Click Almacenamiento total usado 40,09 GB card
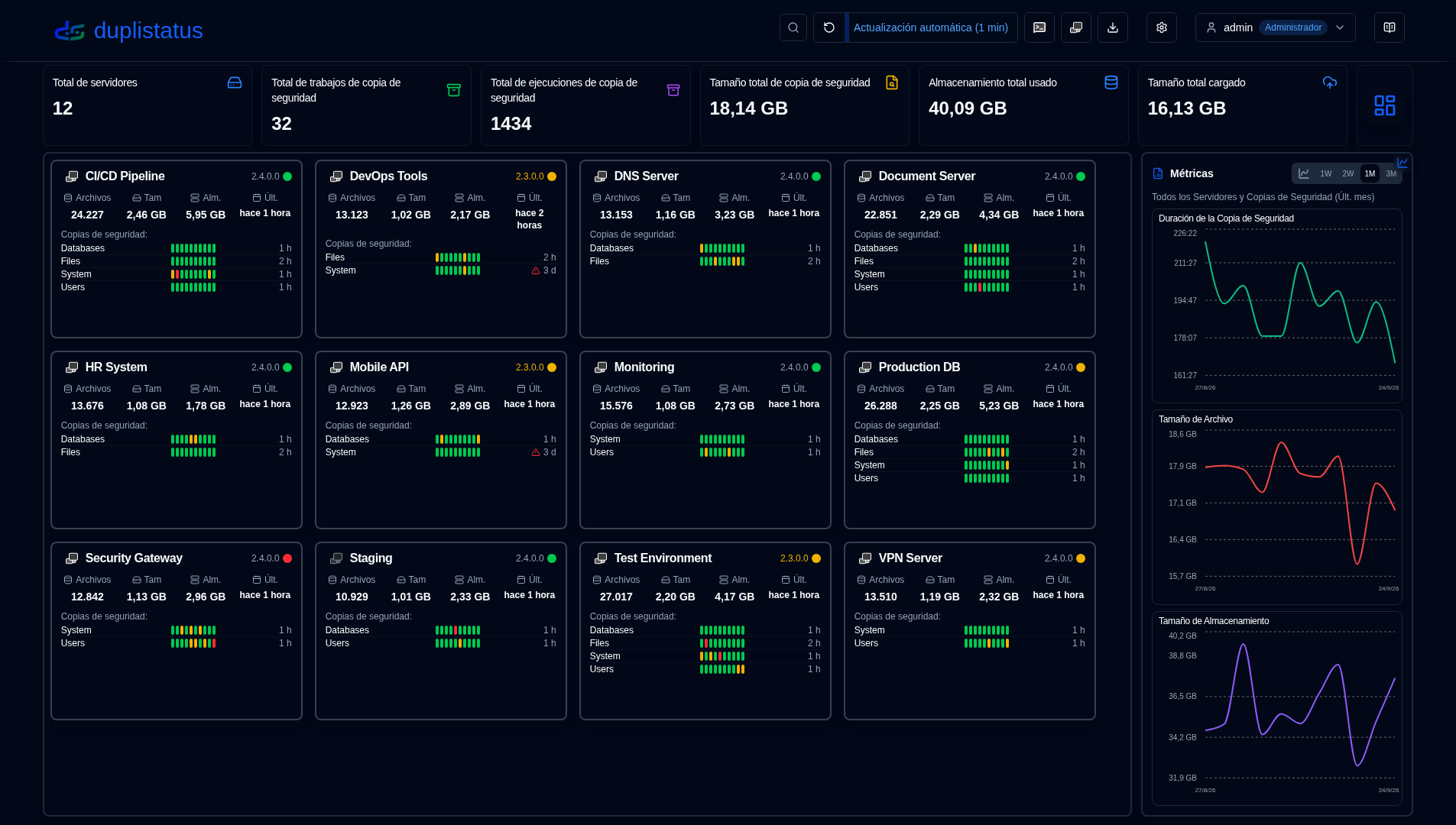The height and width of the screenshot is (825, 1456). 1023,105
